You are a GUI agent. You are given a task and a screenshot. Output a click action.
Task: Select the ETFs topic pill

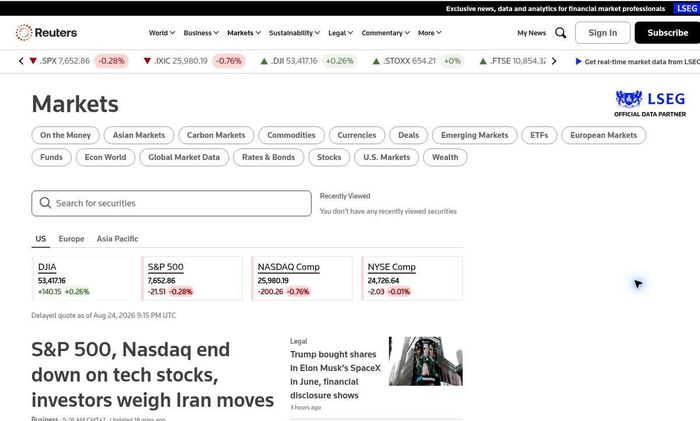point(539,135)
